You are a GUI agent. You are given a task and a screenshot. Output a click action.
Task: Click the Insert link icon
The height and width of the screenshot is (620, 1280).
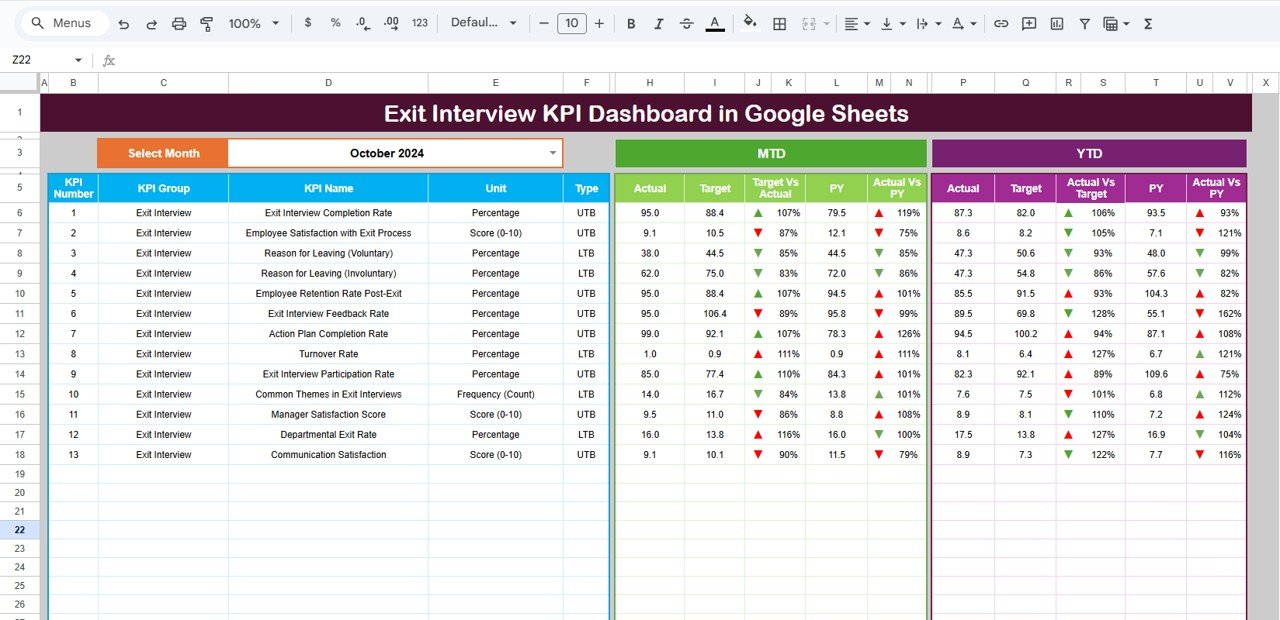(x=1001, y=22)
